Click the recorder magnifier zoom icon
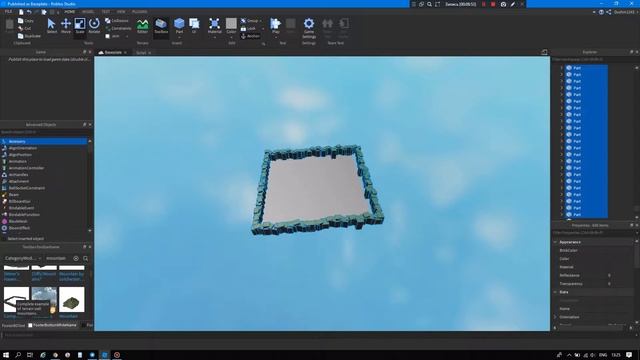Viewport: 640px width, 360px height. click(429, 4)
